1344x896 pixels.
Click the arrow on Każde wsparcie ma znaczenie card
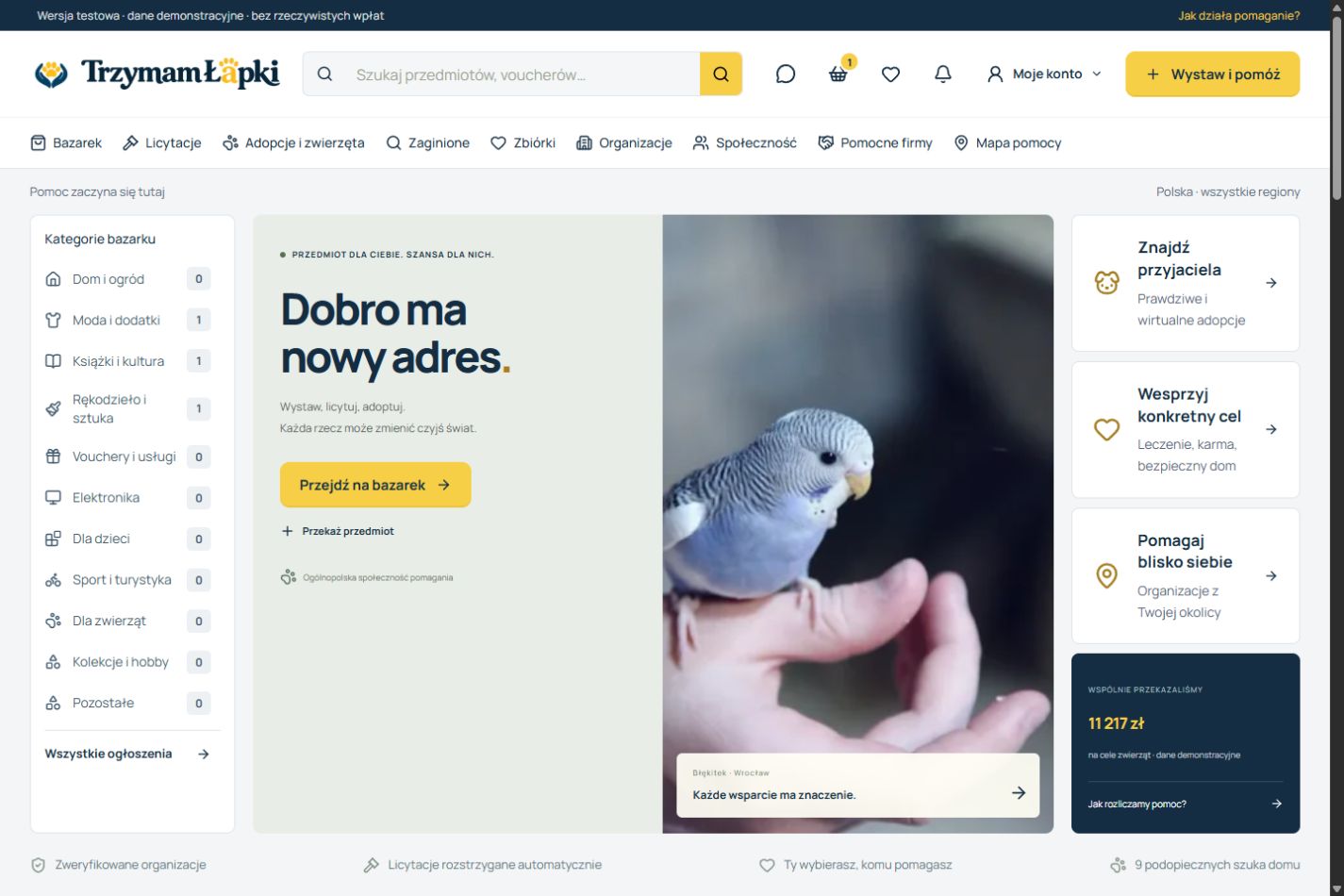[1019, 792]
